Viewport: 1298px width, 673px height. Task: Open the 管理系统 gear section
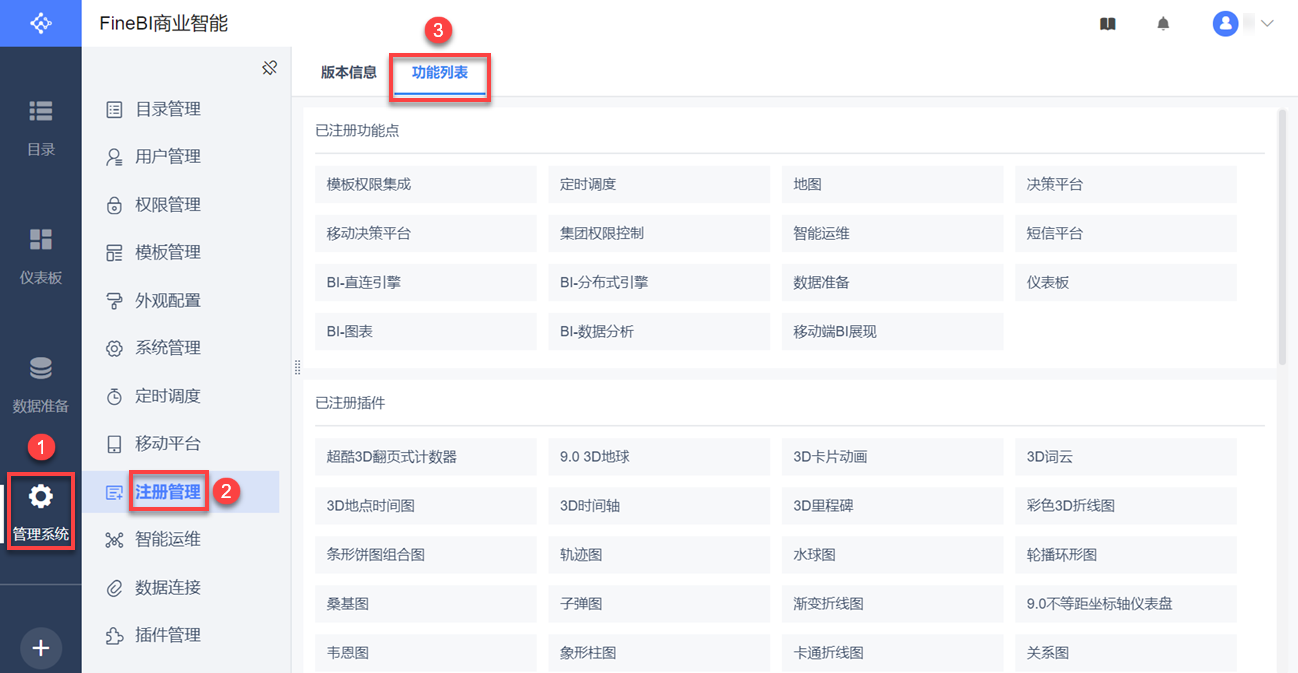[40, 511]
